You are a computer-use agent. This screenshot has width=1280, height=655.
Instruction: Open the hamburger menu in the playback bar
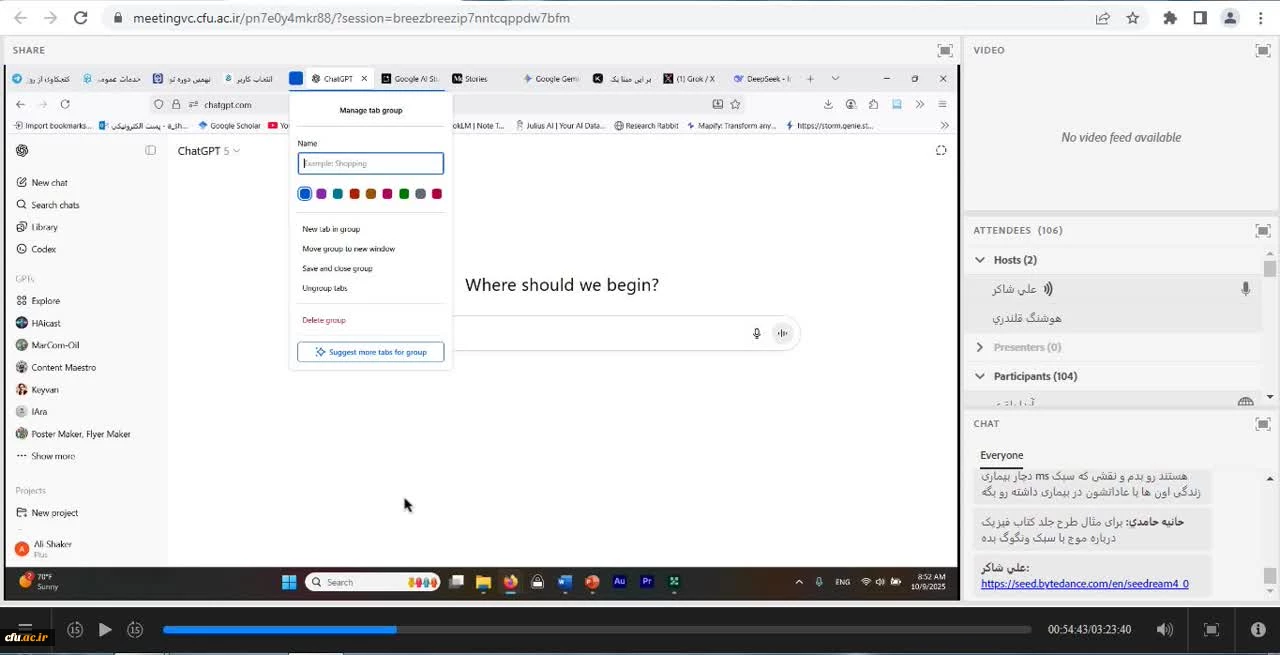(x=25, y=630)
